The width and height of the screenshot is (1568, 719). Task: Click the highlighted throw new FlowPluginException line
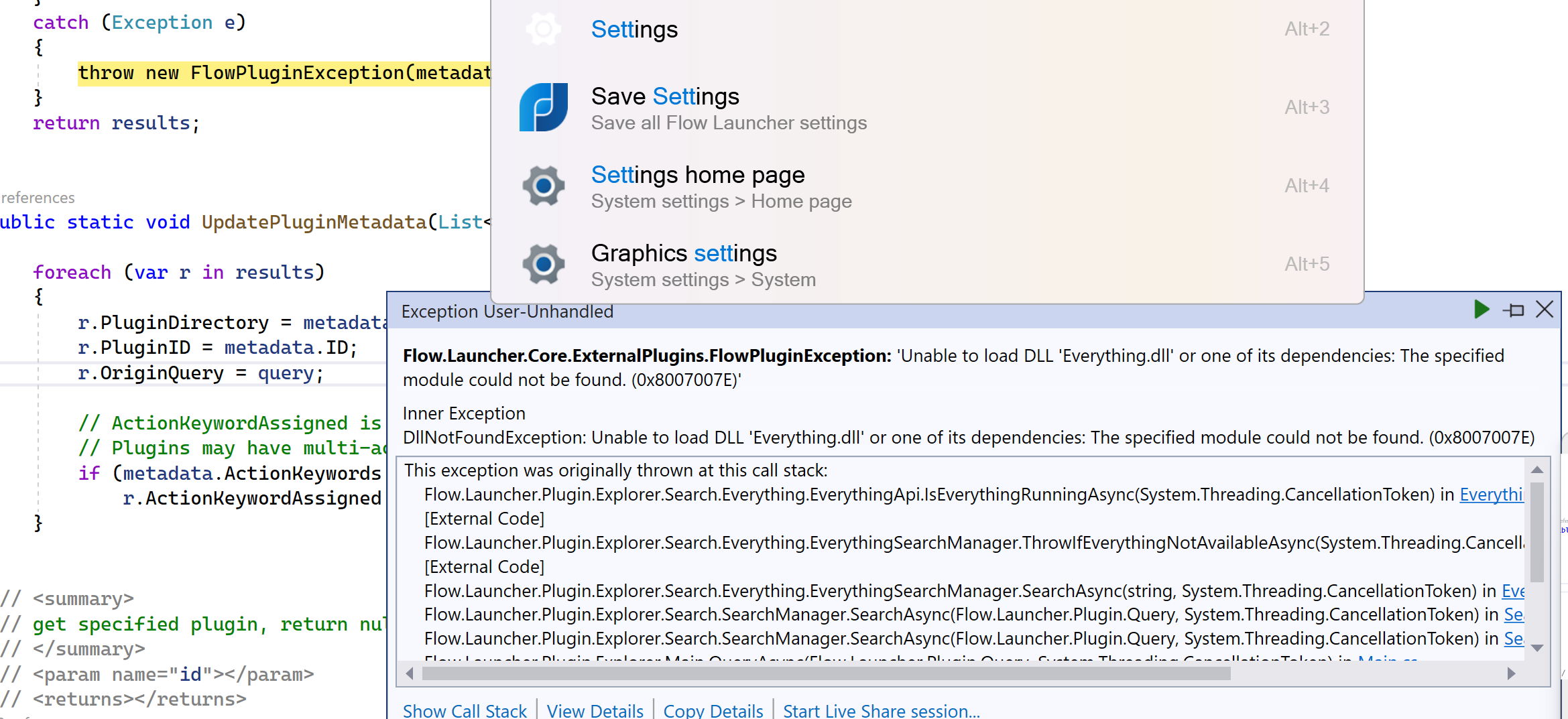click(x=284, y=73)
